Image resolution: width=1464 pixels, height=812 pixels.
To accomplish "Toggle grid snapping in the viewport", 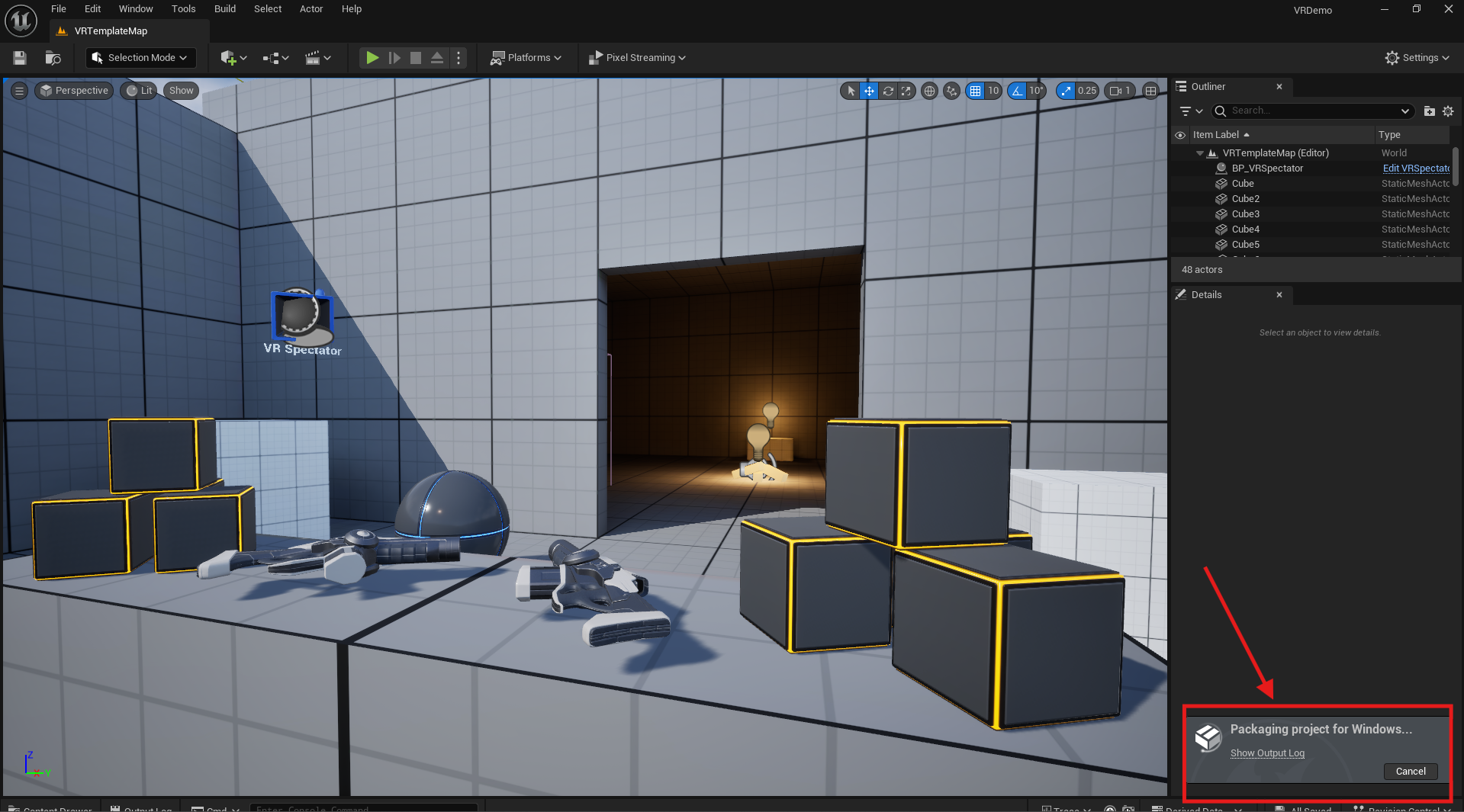I will [975, 91].
